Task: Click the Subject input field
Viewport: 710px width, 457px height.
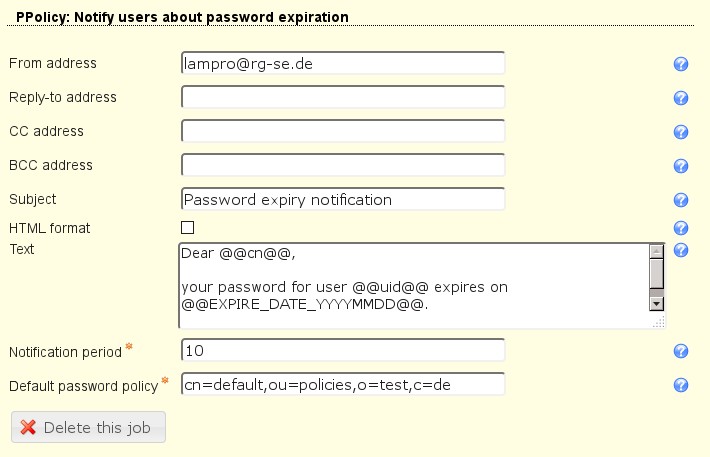Action: 343,200
